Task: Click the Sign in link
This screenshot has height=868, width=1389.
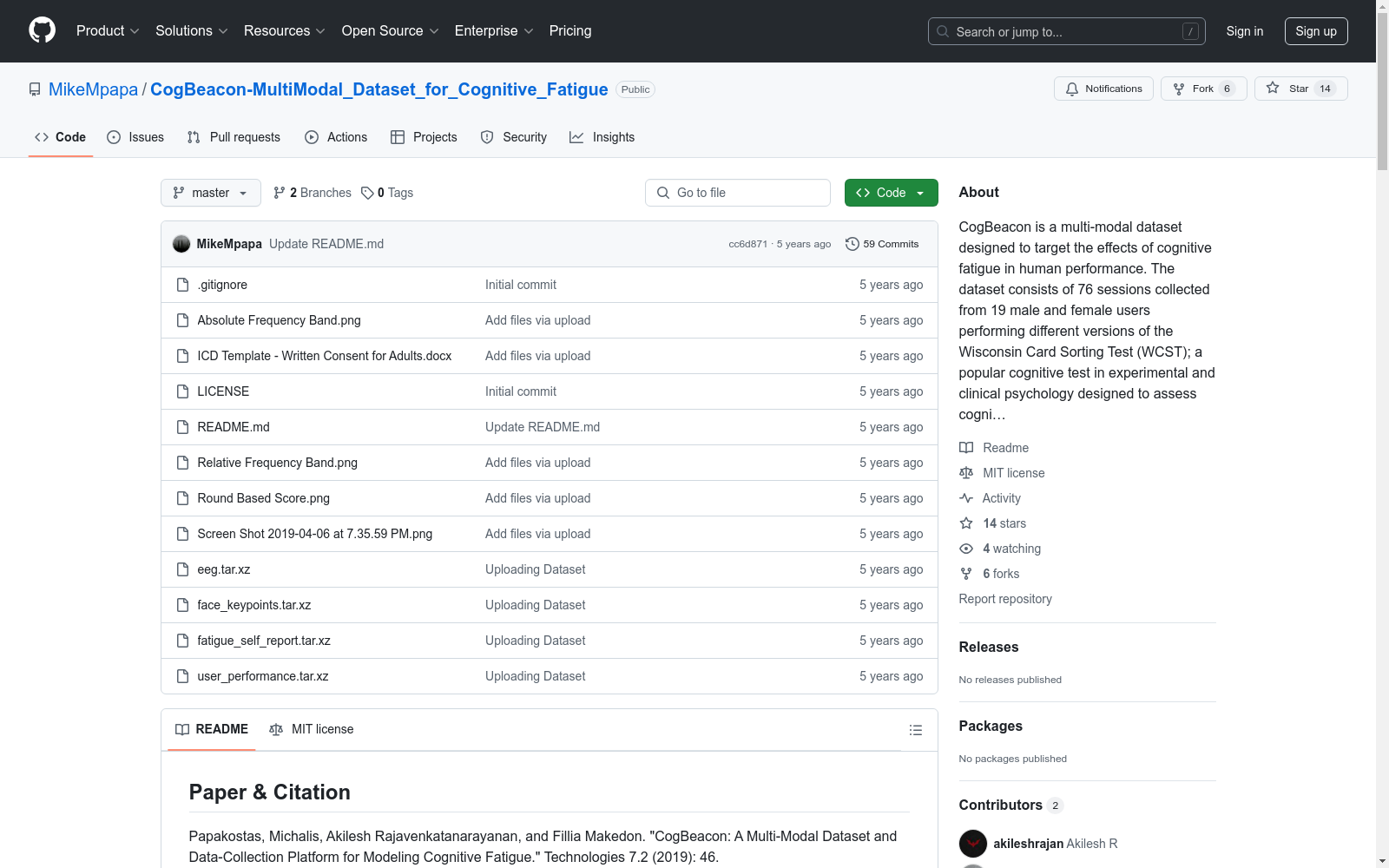Action: (1245, 31)
